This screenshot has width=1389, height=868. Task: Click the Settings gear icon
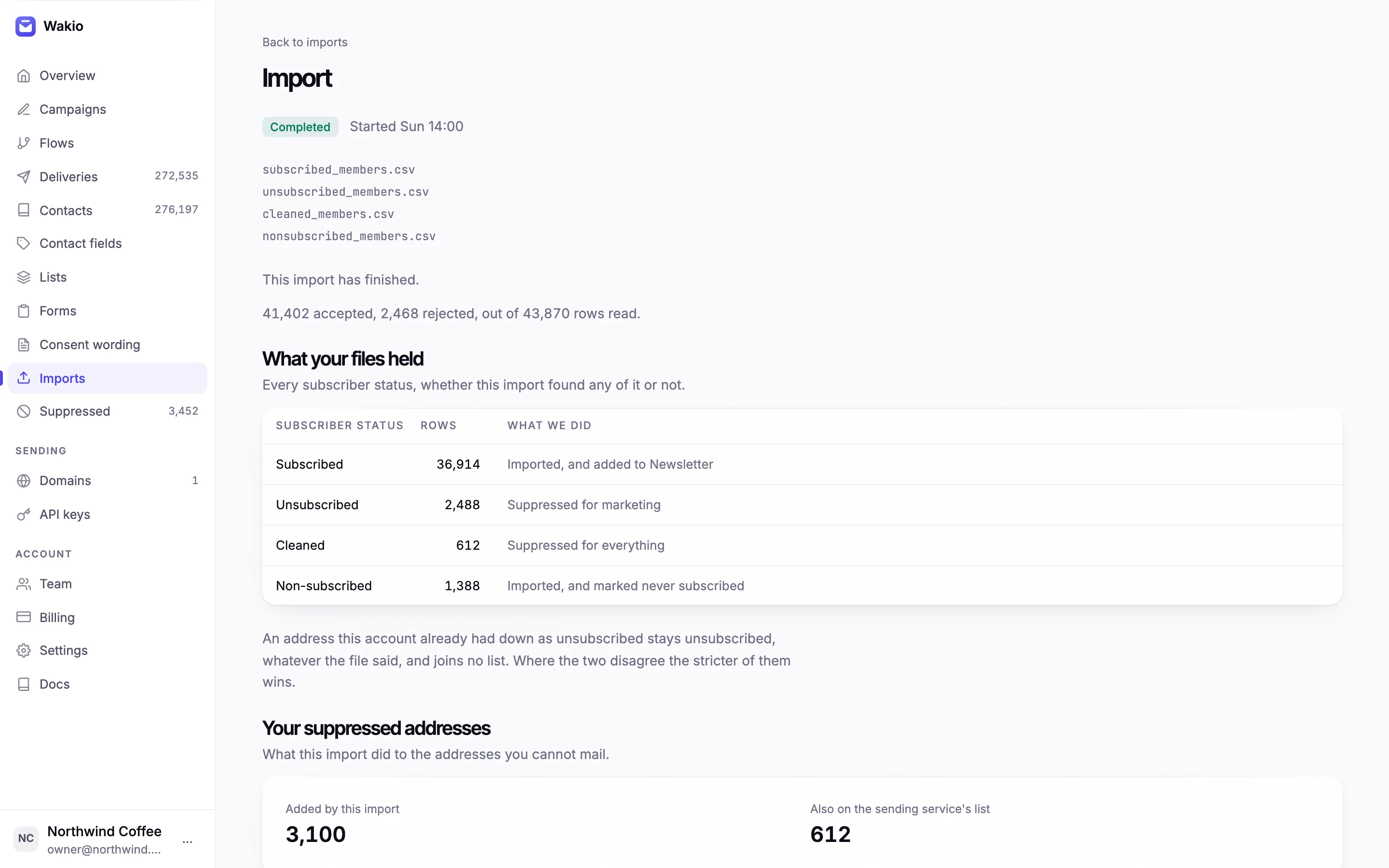(x=24, y=651)
